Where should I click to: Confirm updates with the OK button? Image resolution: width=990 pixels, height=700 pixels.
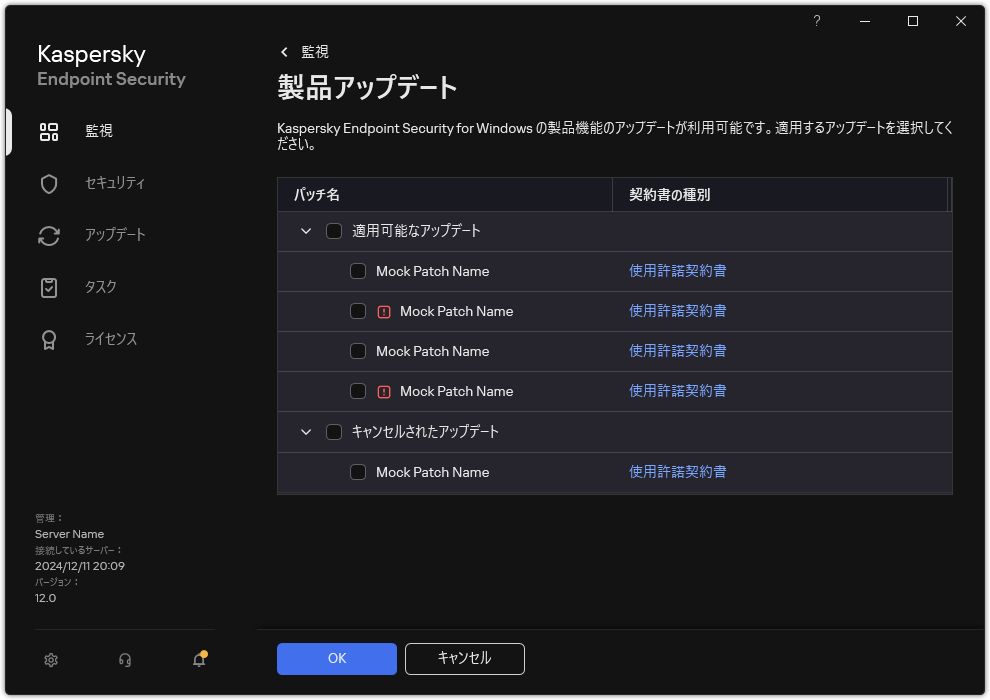(x=336, y=658)
